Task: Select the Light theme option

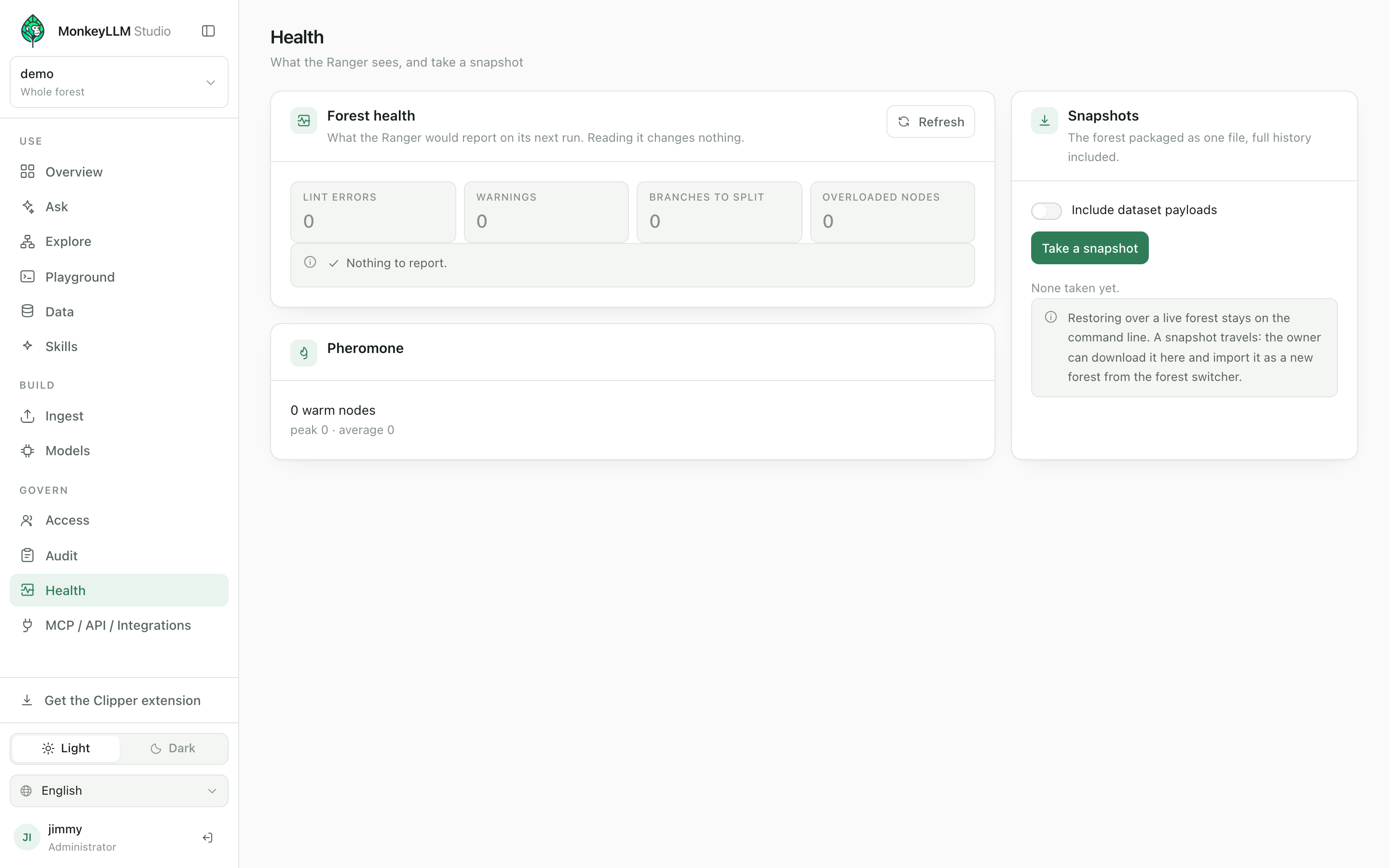Action: tap(66, 748)
